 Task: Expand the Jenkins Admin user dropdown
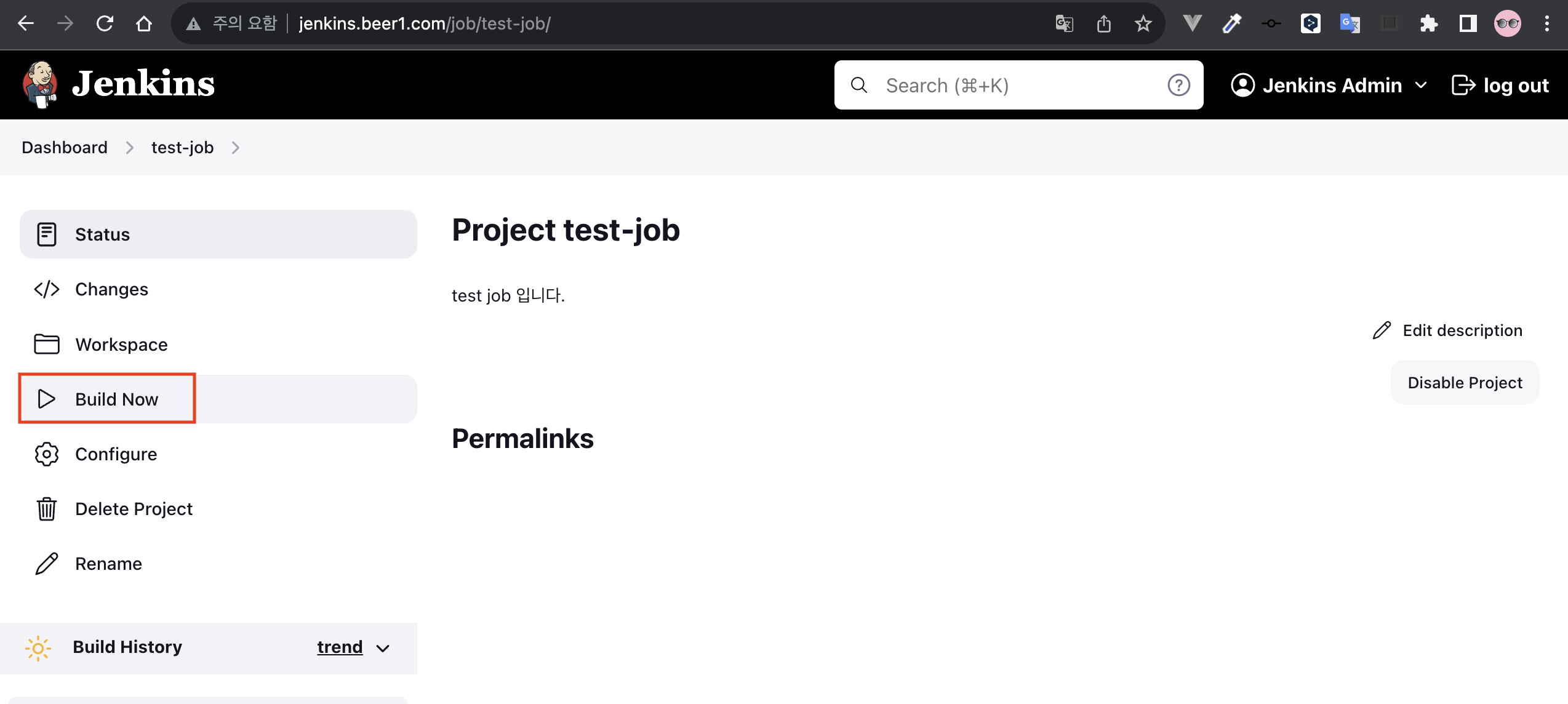[x=1421, y=85]
